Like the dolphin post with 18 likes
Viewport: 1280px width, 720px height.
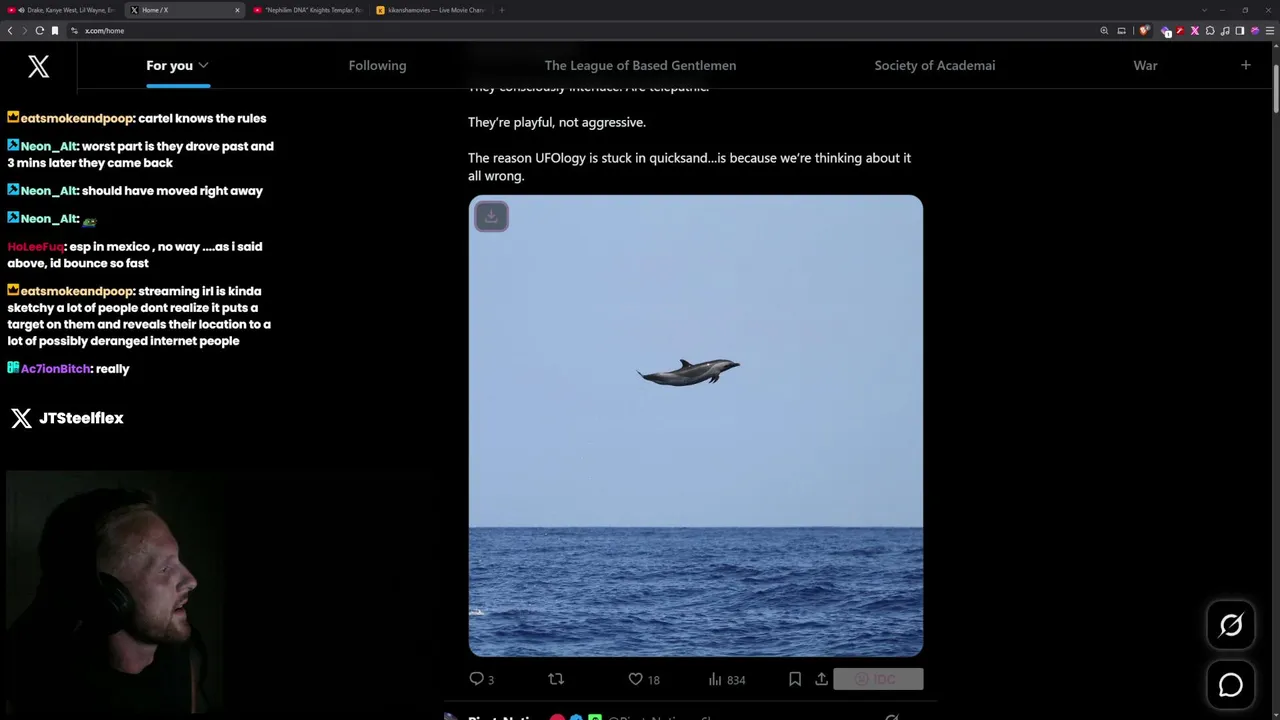[x=643, y=679]
